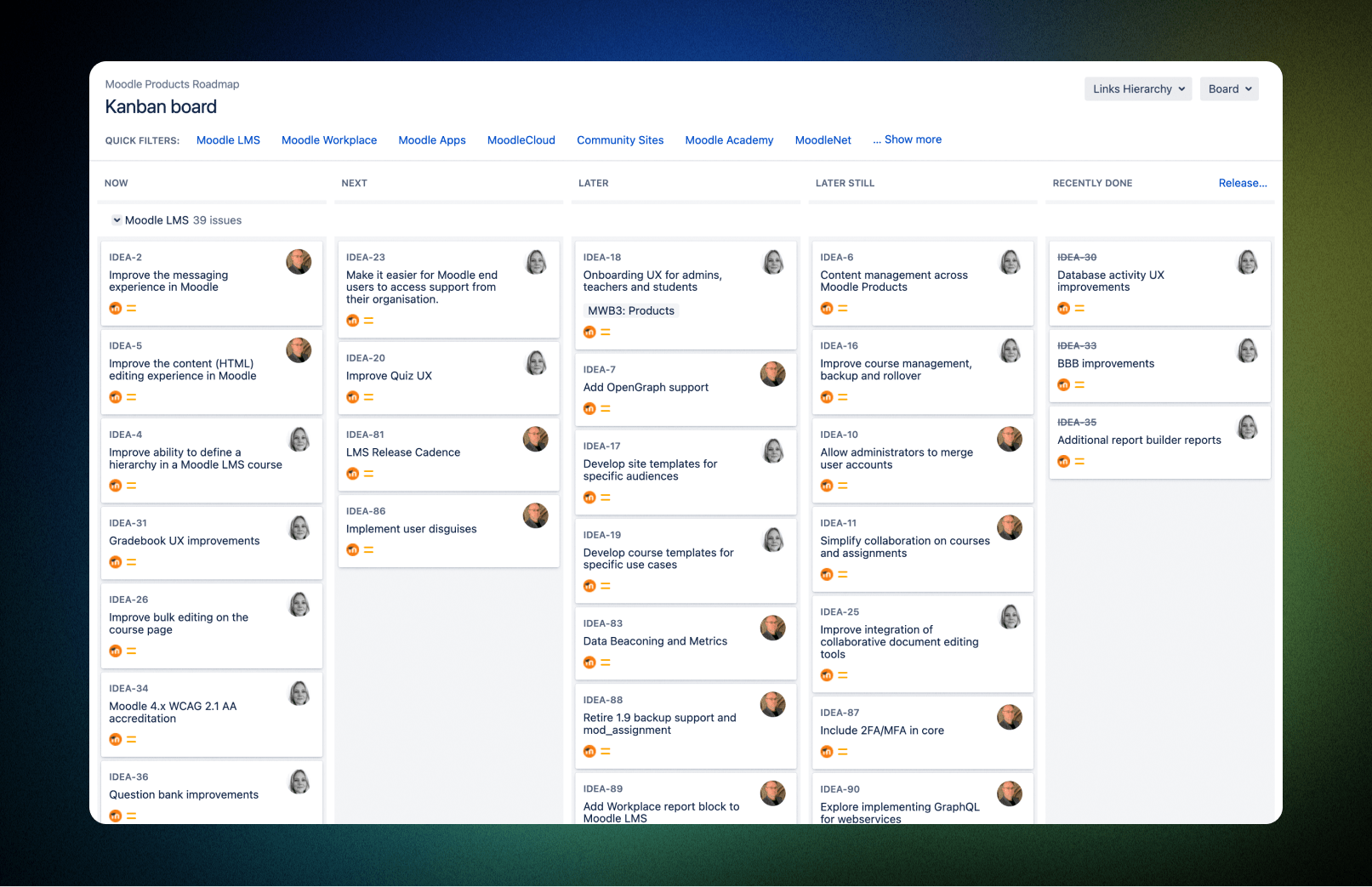Open Moodle 4.x WCAG 2.1 AA accreditation card
Screen dimensions: 1372x887
coord(212,715)
